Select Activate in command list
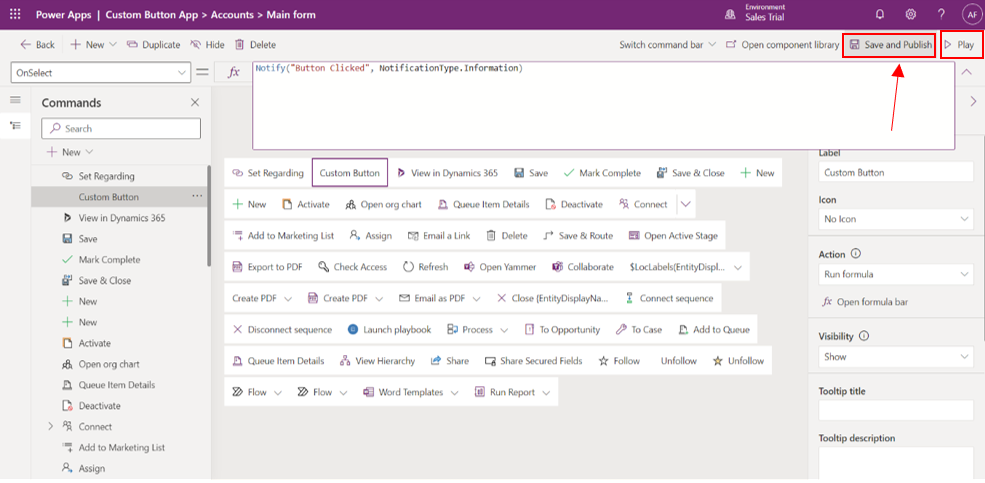985x483 pixels. [94, 343]
